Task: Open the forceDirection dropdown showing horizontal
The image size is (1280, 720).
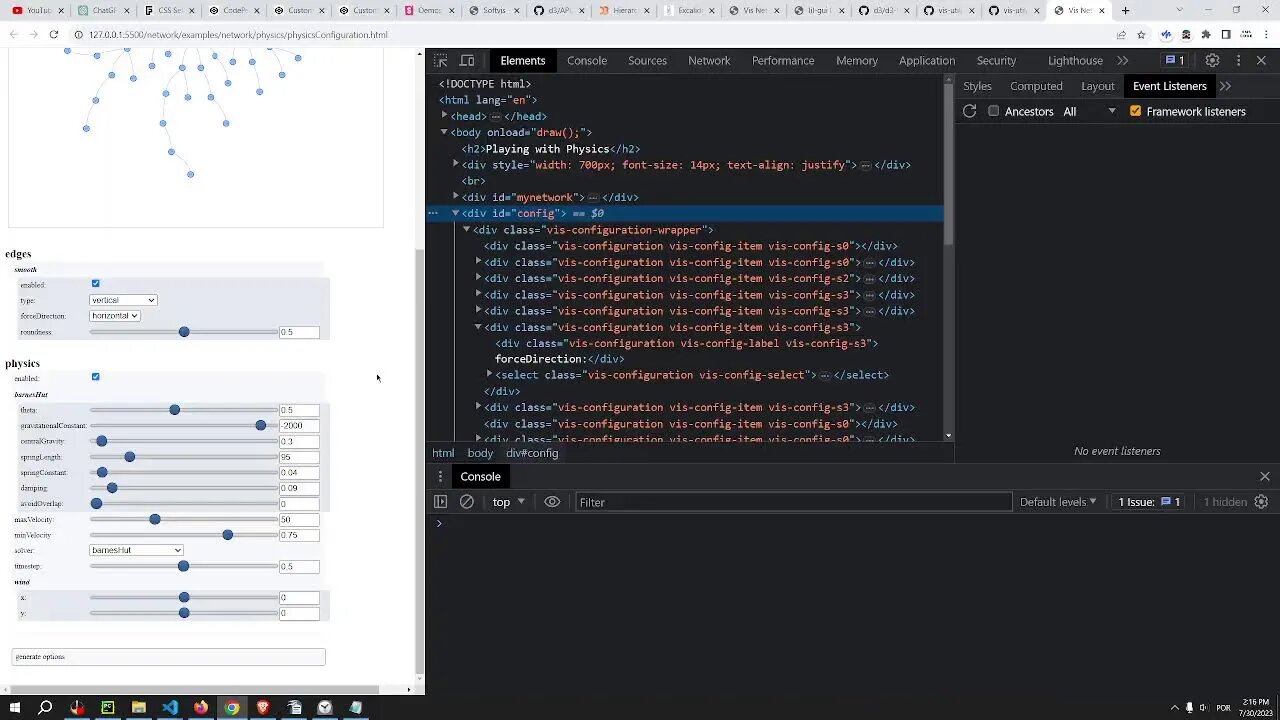Action: click(x=115, y=315)
